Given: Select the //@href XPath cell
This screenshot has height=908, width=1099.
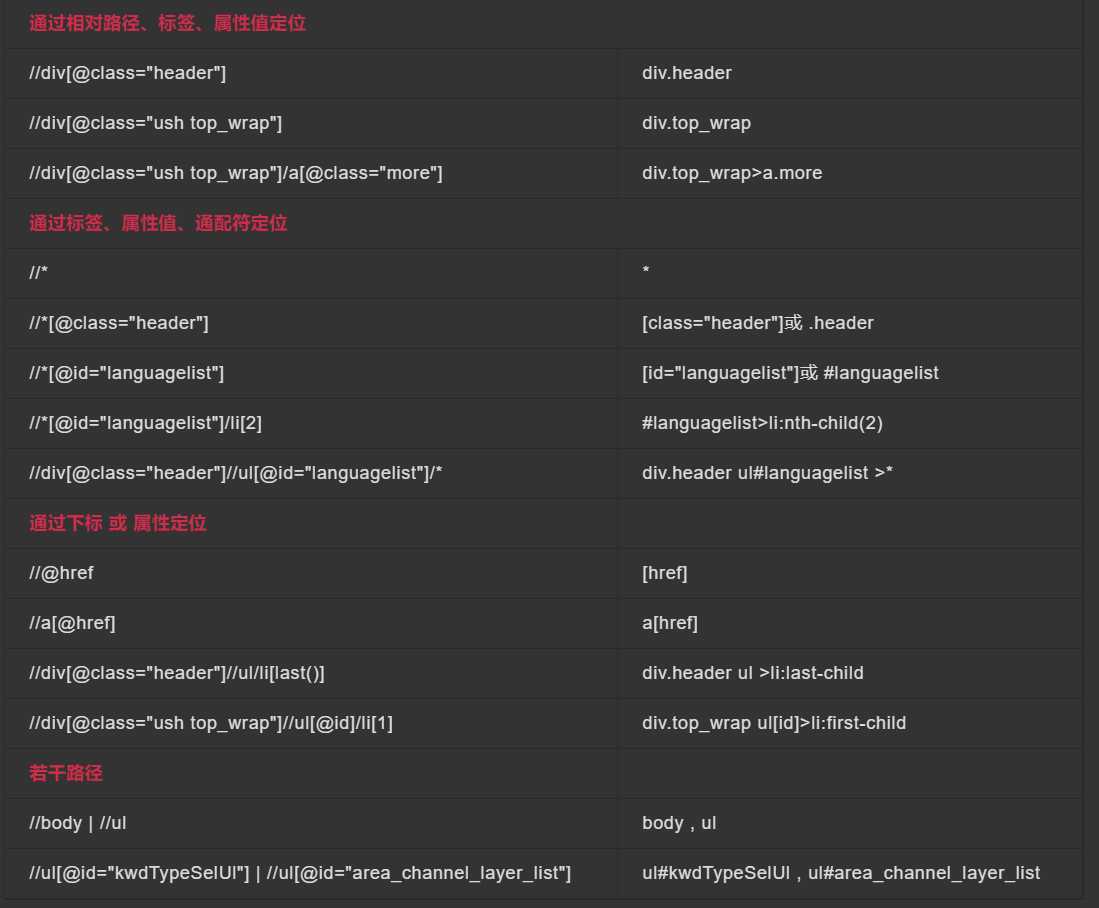Looking at the screenshot, I should [313, 574].
